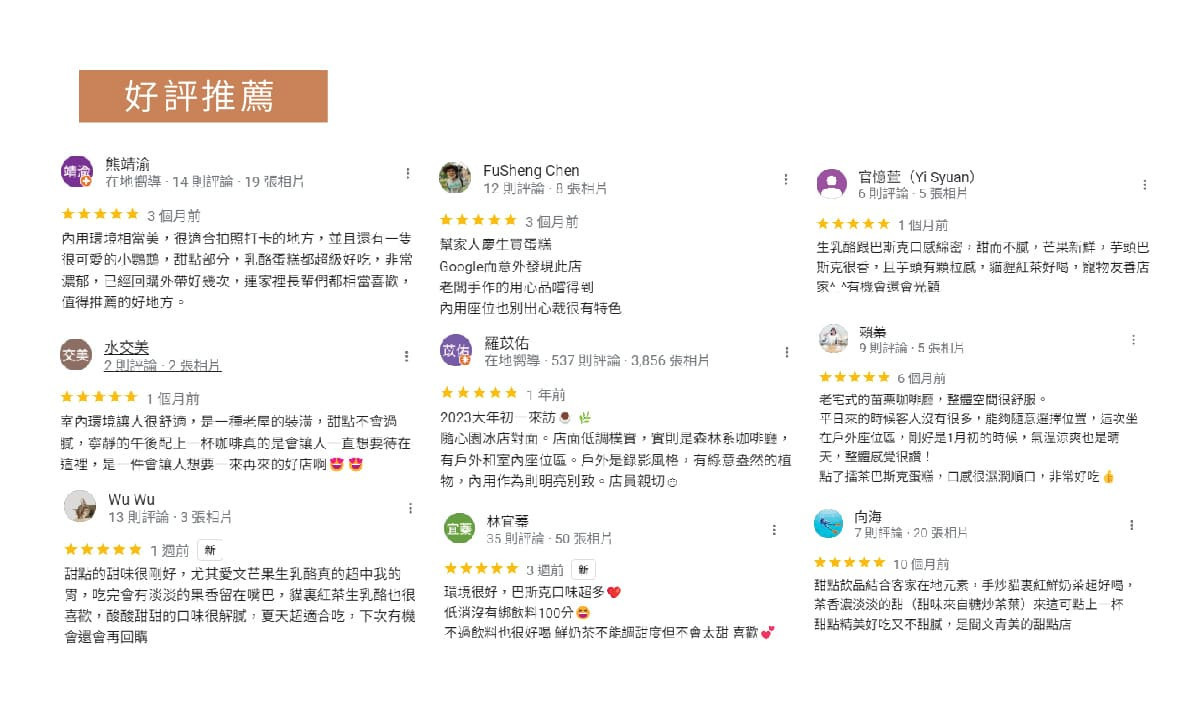Click FuSheng Chen's profile photo
The width and height of the screenshot is (1201, 701).
[455, 177]
